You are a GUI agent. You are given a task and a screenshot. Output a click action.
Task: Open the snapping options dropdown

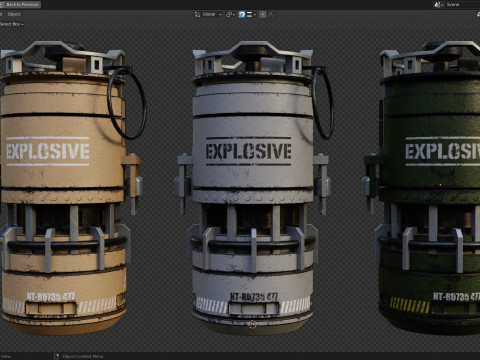tap(251, 14)
